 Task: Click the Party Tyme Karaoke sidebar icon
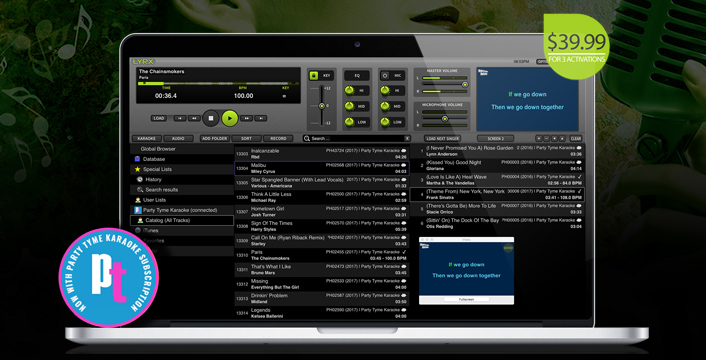click(137, 210)
